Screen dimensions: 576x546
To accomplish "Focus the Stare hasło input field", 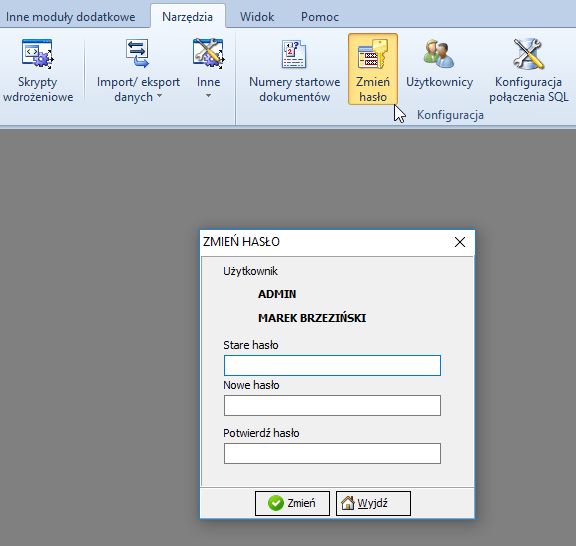I will [x=332, y=365].
